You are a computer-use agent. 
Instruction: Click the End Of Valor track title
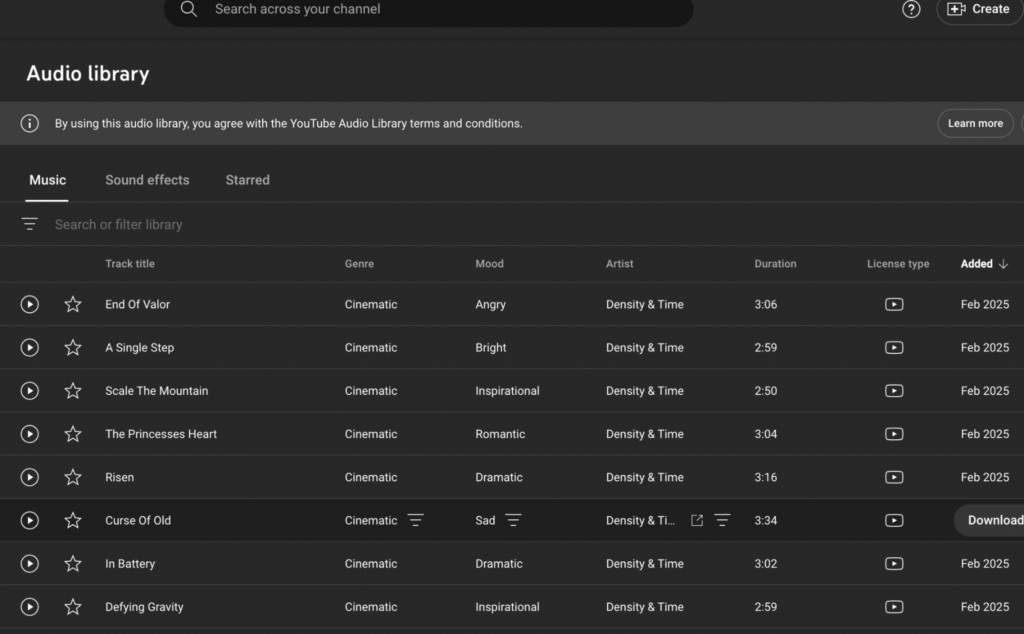pos(137,304)
